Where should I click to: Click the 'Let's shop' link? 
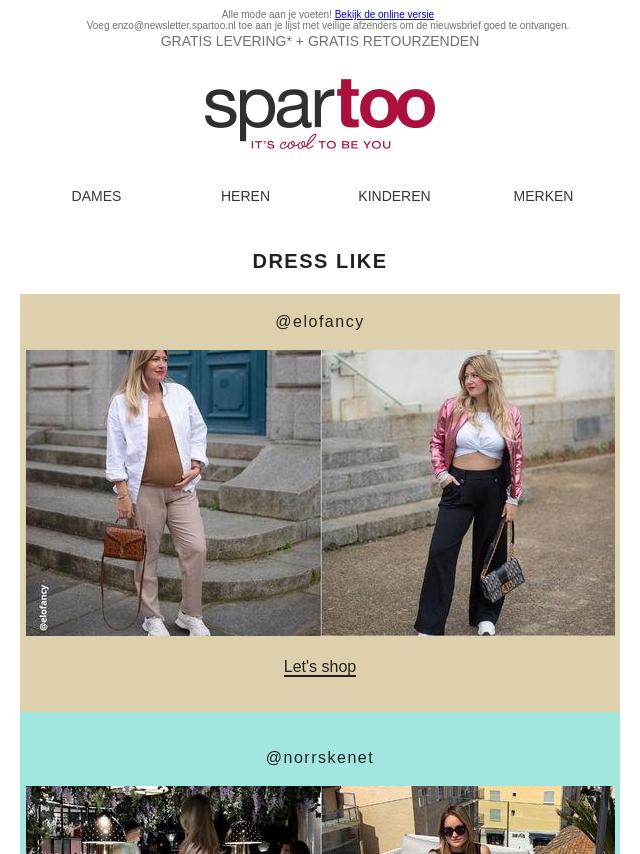tap(320, 667)
